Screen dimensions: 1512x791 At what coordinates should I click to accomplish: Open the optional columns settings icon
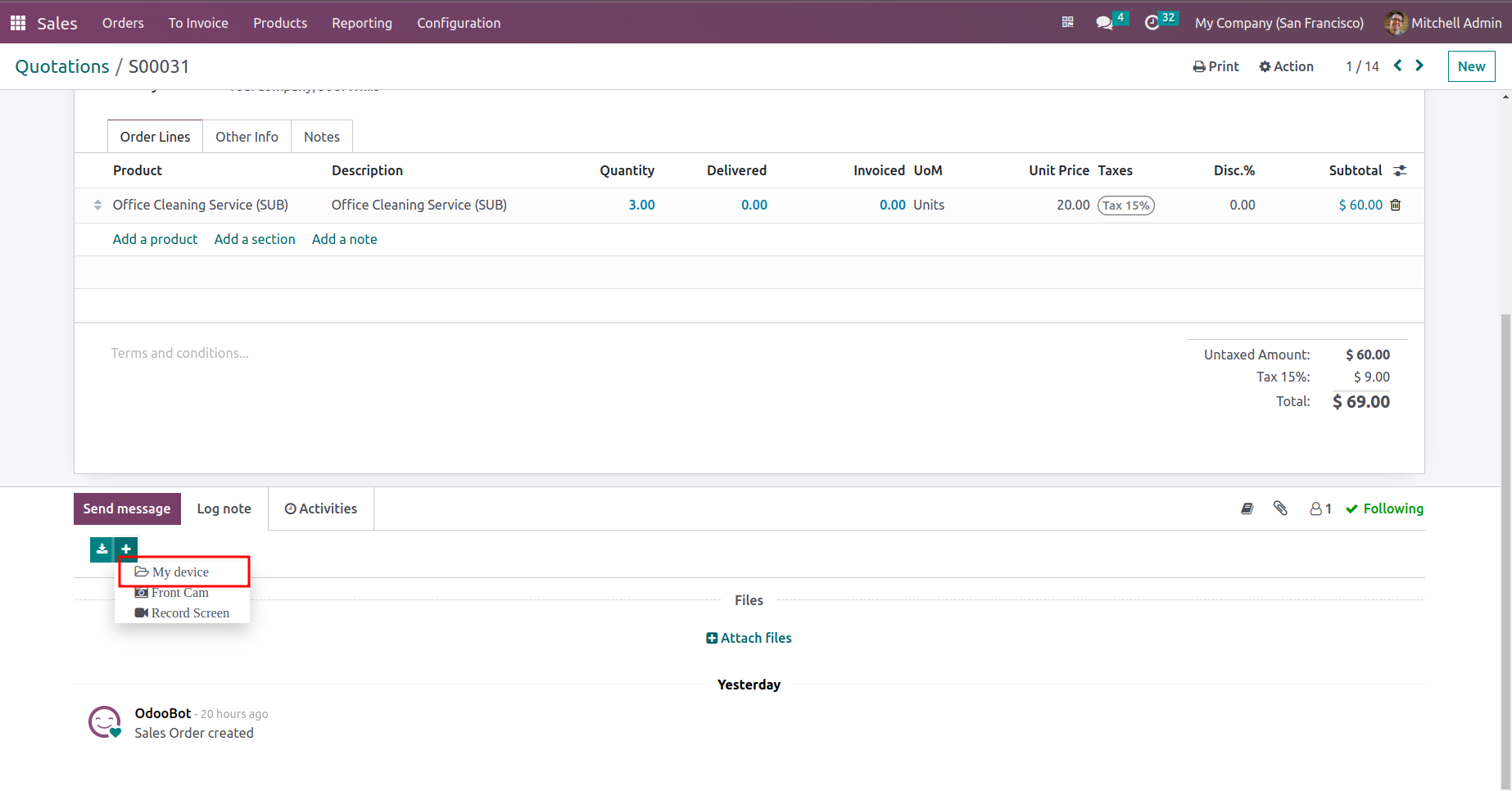point(1400,171)
